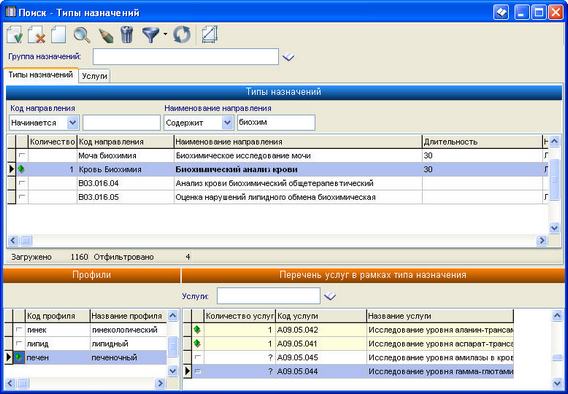Click the down arrow in main table scrollbar

[554, 228]
